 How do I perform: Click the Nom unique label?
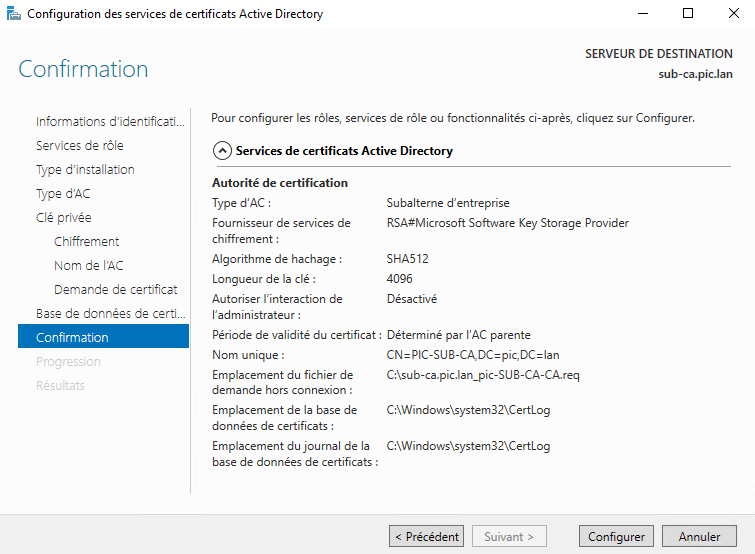[248, 355]
